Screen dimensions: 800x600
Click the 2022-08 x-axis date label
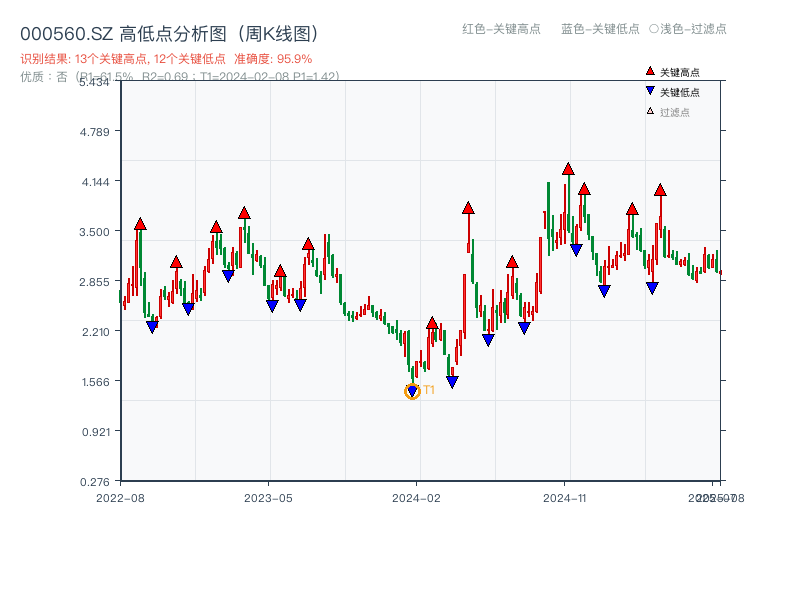point(120,498)
